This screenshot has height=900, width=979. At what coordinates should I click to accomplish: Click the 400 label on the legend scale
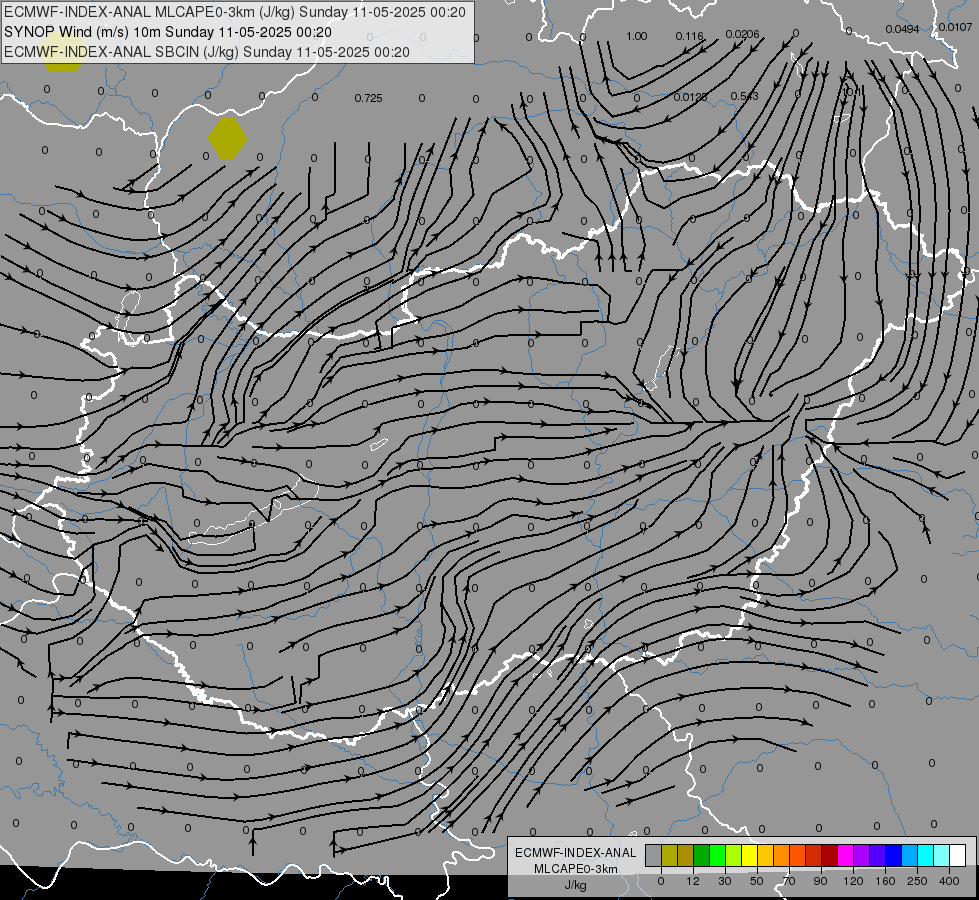point(949,881)
